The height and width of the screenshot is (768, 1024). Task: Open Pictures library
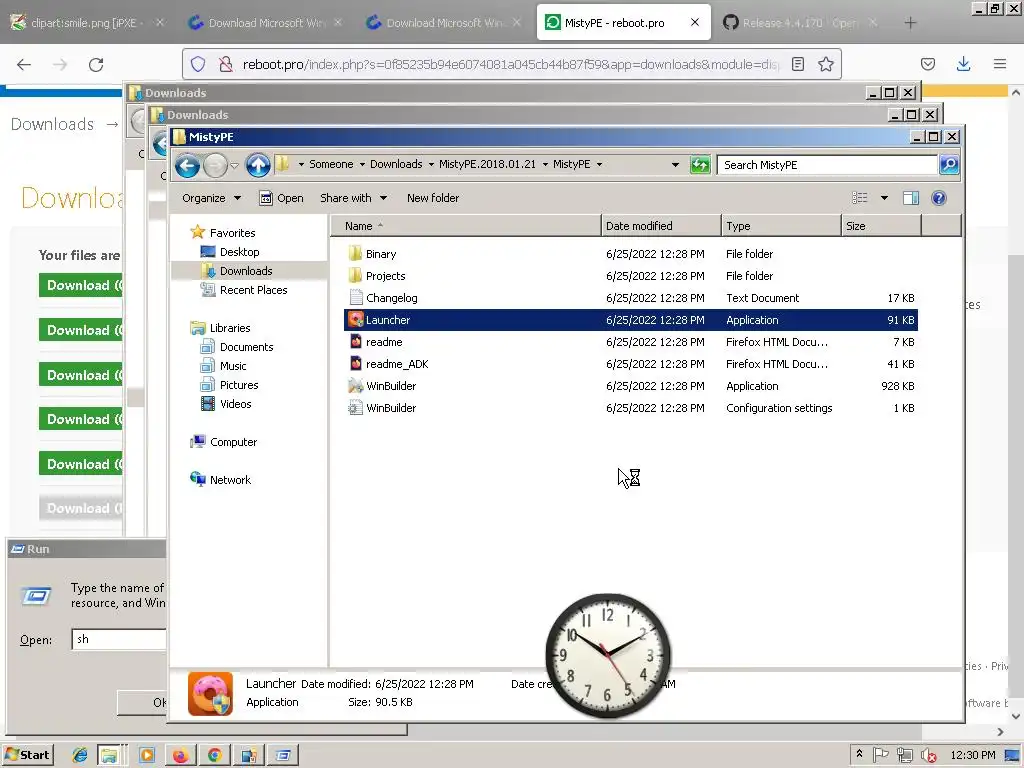[238, 385]
